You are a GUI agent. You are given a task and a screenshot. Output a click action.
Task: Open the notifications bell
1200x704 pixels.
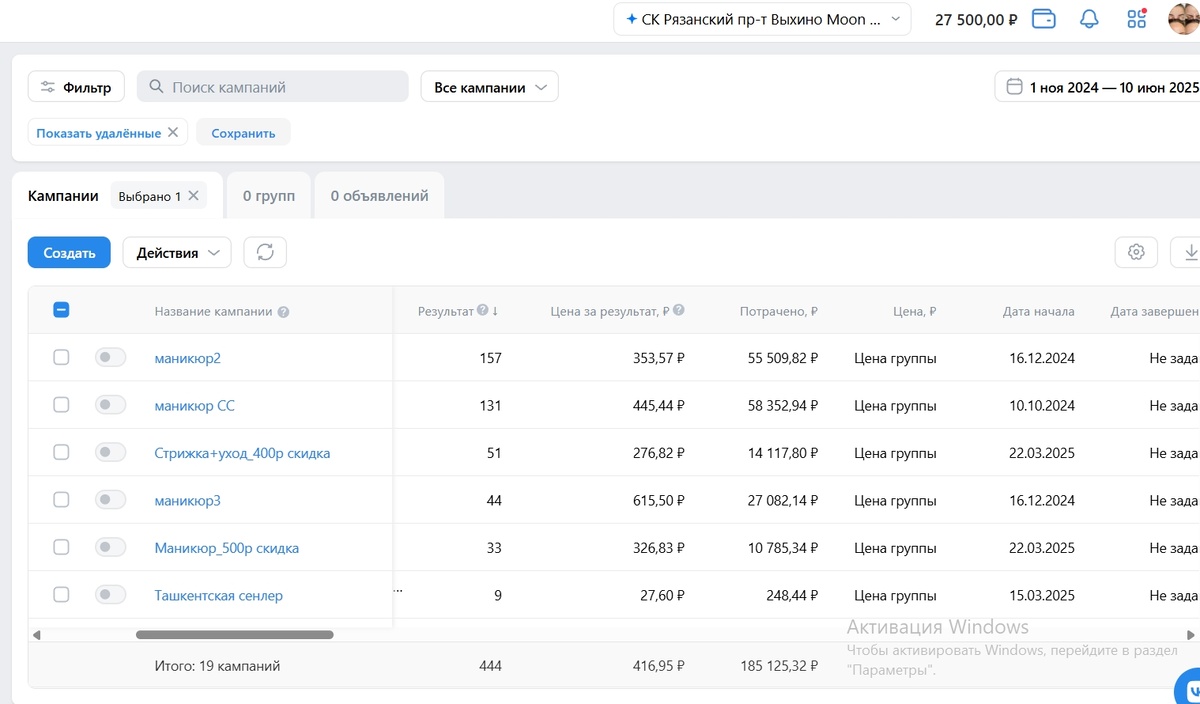click(1090, 19)
